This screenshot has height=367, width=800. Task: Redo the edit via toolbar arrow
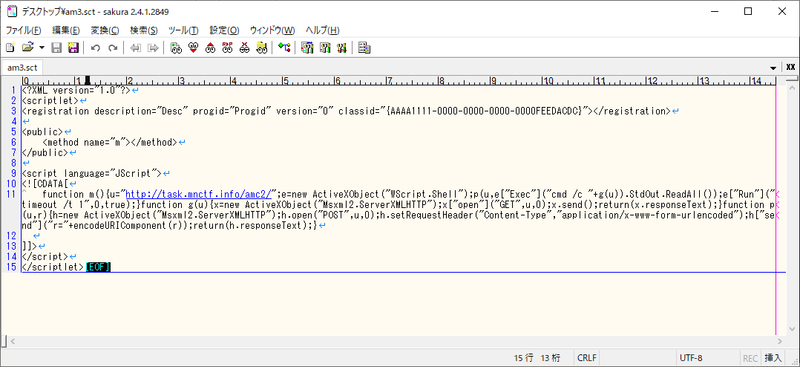tap(112, 48)
